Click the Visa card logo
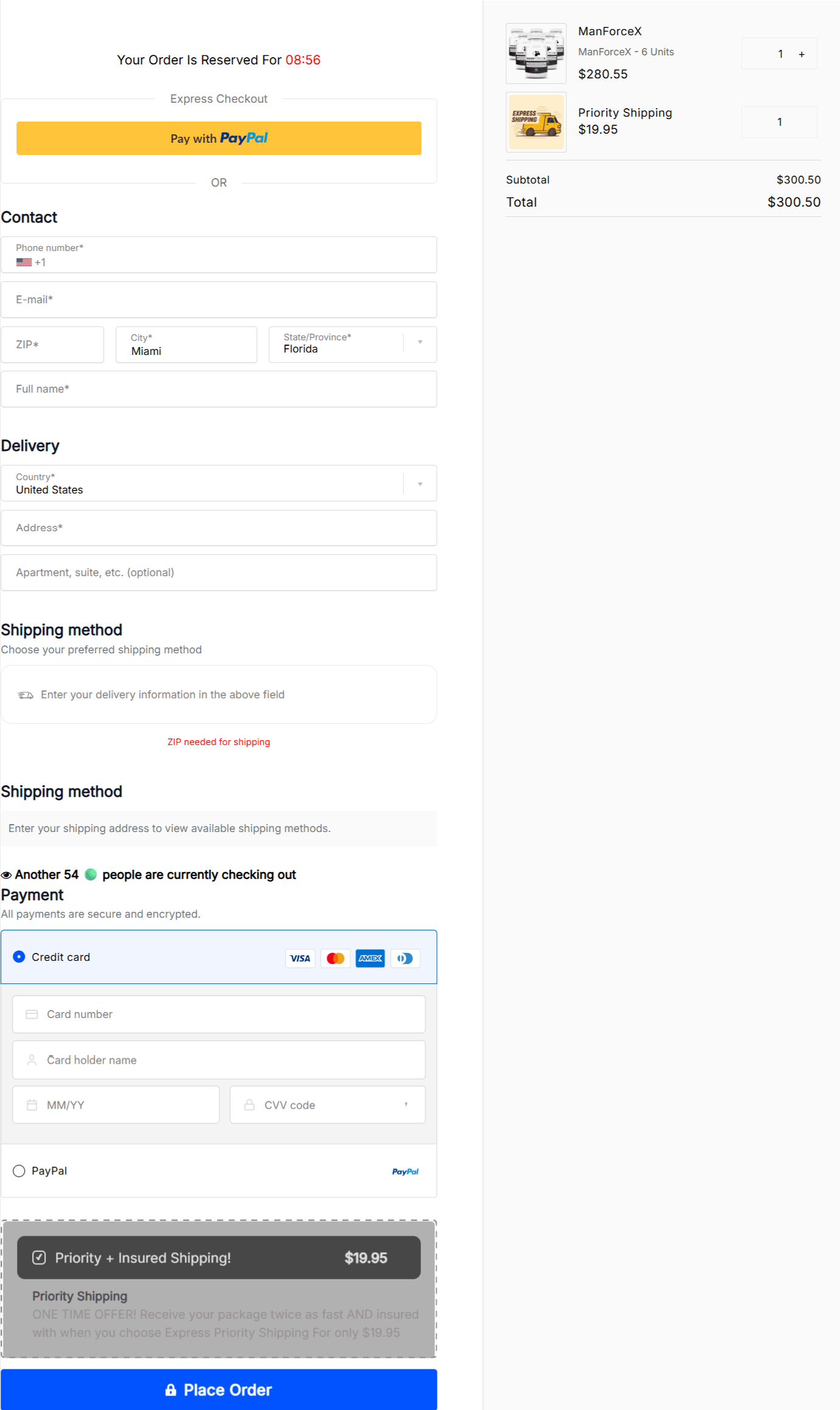The image size is (840, 1410). [300, 958]
